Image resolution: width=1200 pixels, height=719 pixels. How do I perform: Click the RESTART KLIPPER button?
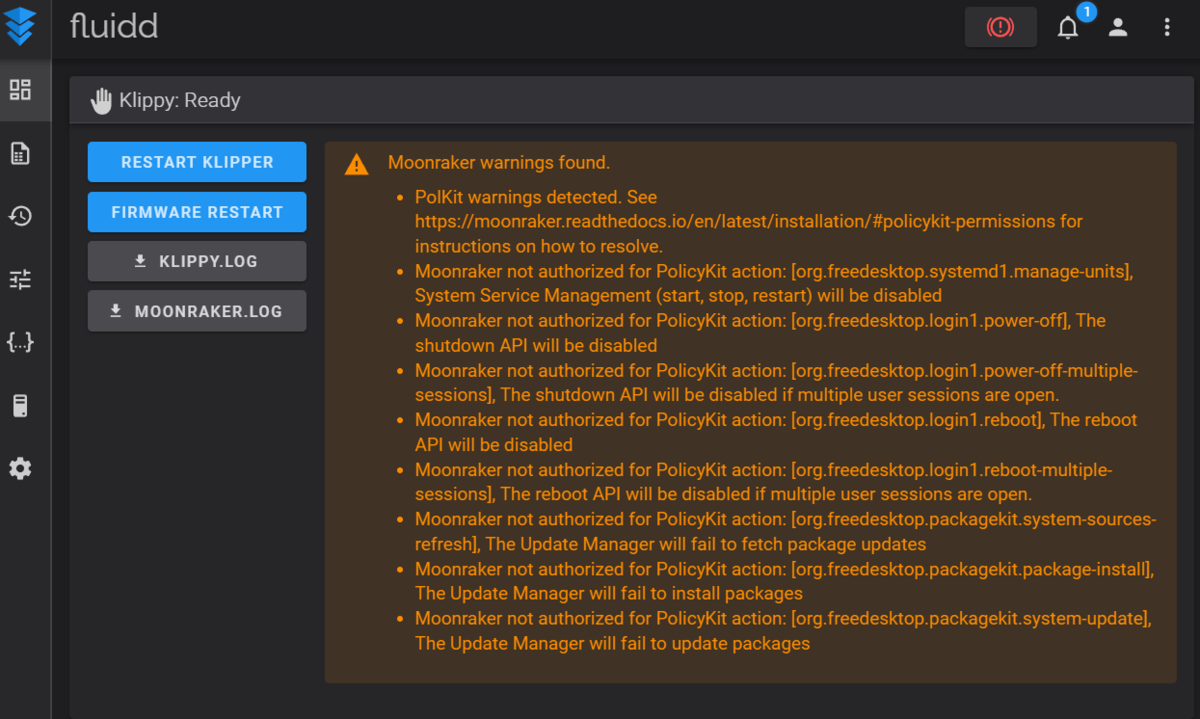click(197, 162)
